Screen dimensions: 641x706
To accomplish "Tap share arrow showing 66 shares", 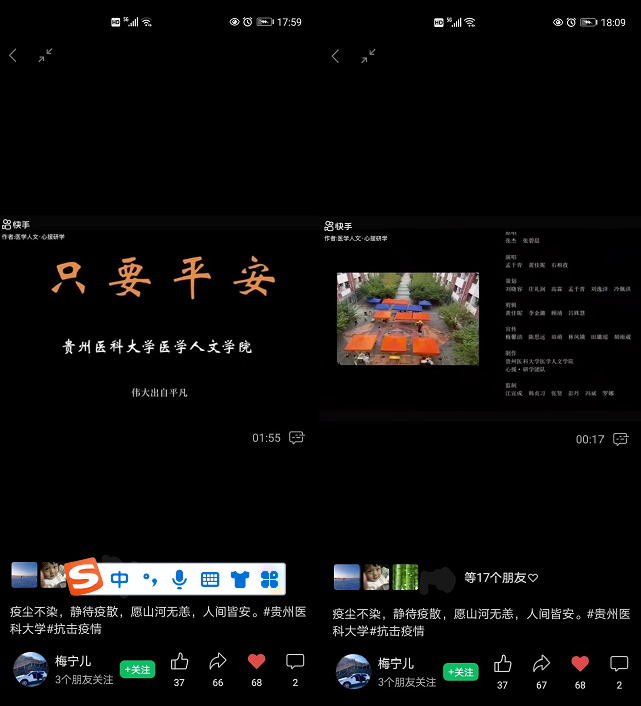I will [218, 662].
